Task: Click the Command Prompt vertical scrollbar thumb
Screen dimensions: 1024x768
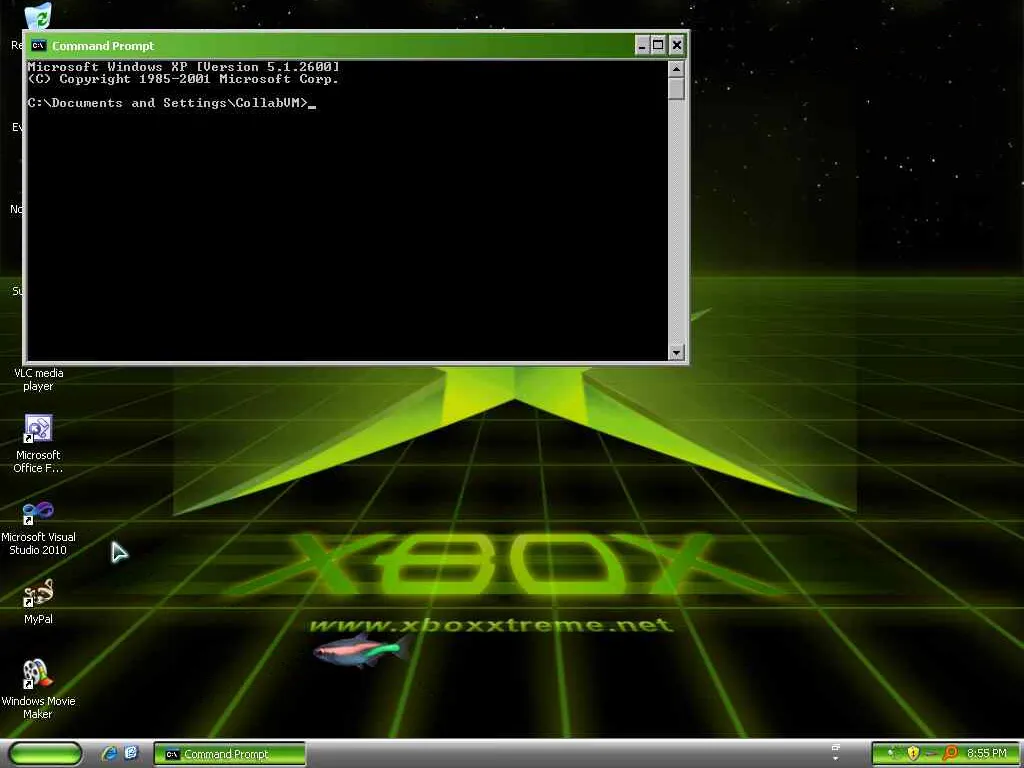Action: point(676,88)
